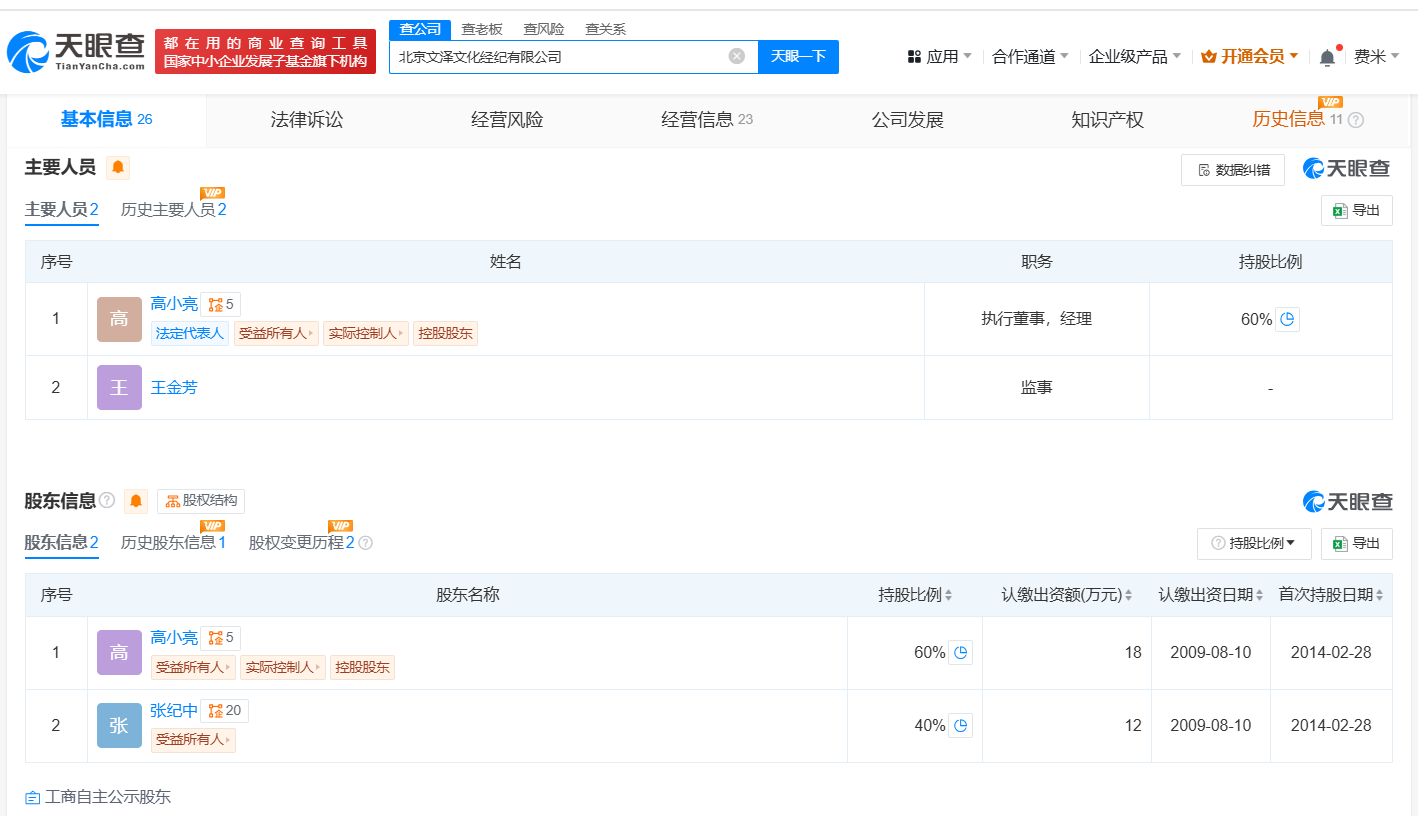Select 查关系 search mode tab
This screenshot has width=1418, height=816.
(606, 30)
